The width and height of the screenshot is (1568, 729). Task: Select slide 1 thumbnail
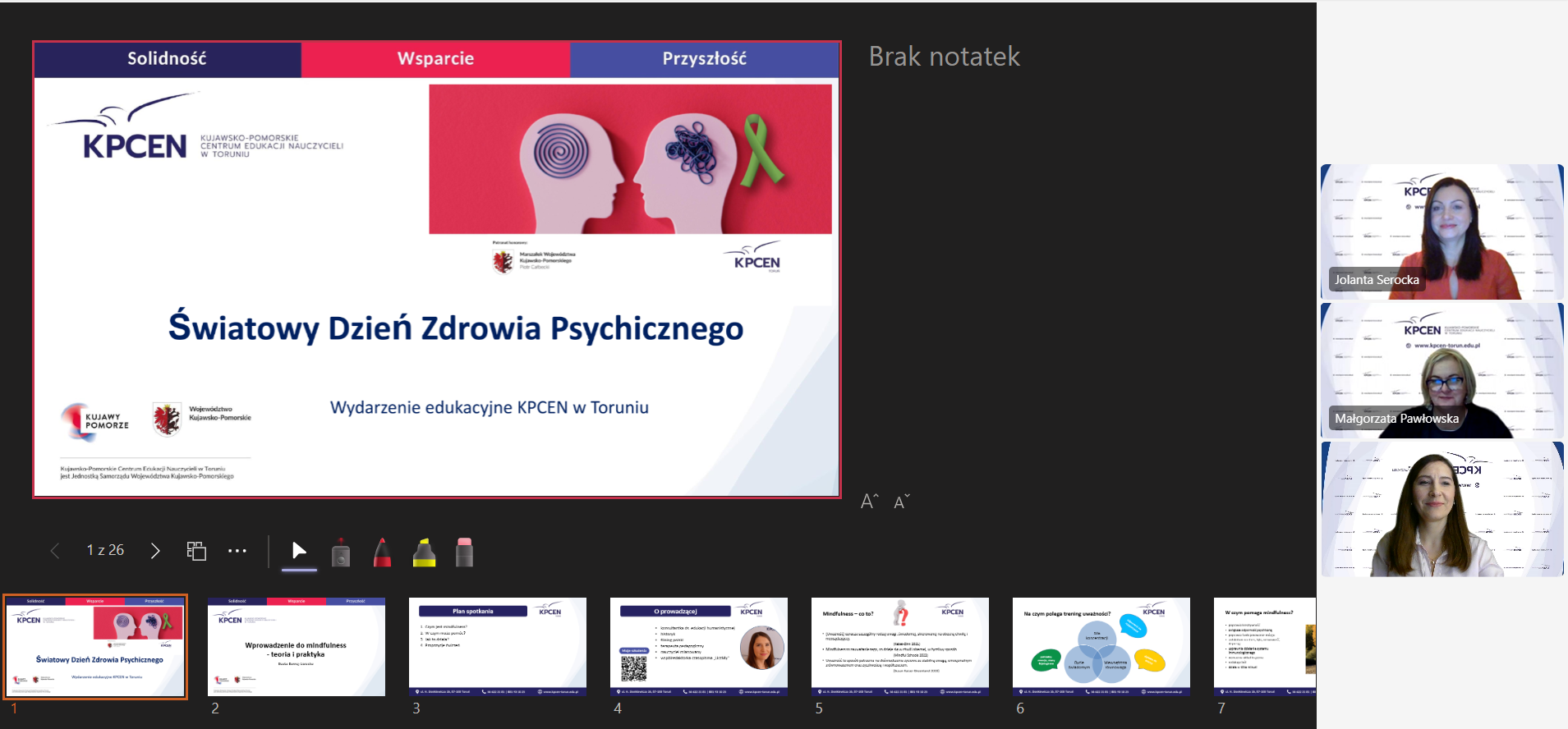96,647
